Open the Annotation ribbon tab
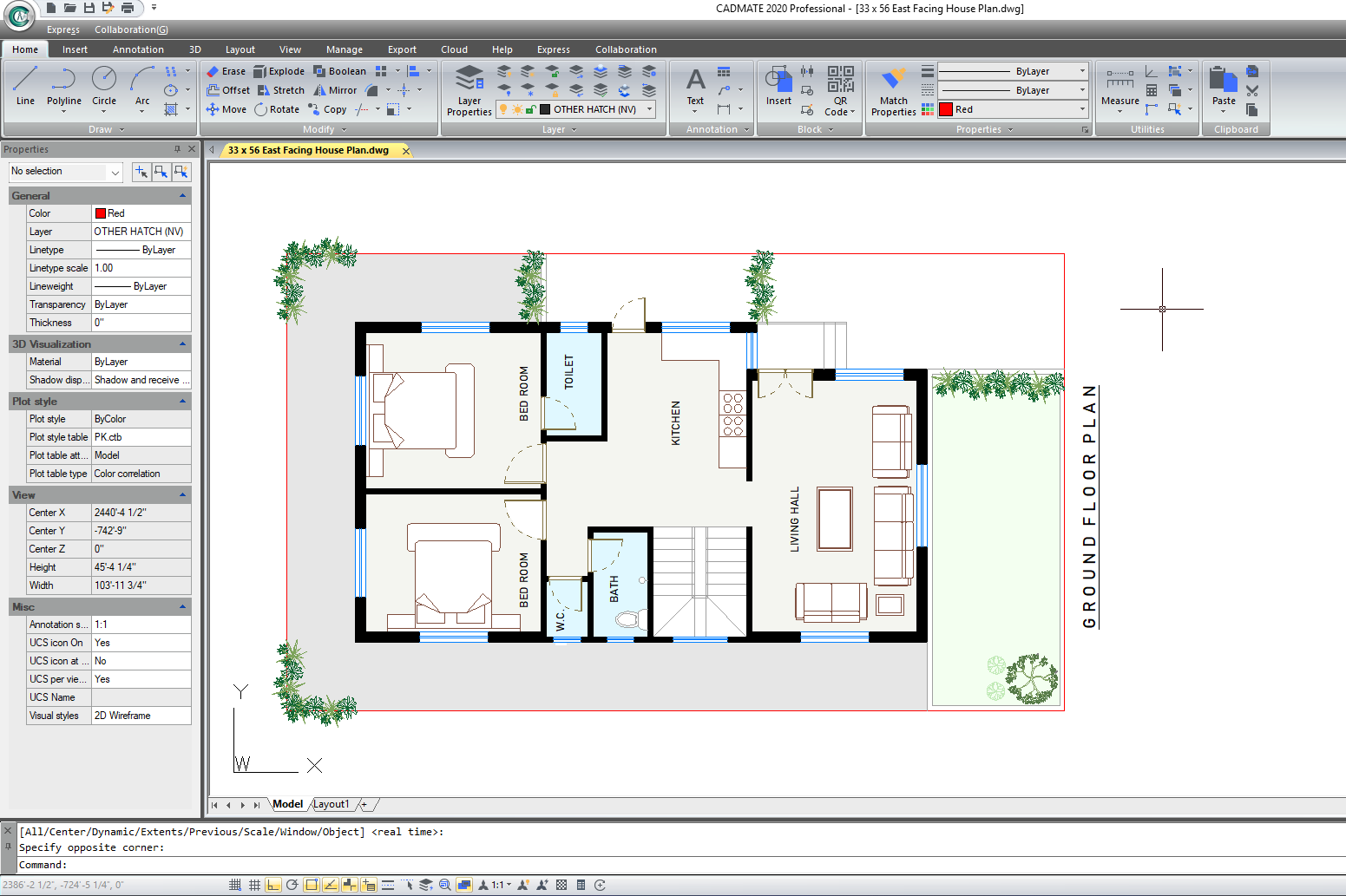Image resolution: width=1346 pixels, height=896 pixels. 138,49
